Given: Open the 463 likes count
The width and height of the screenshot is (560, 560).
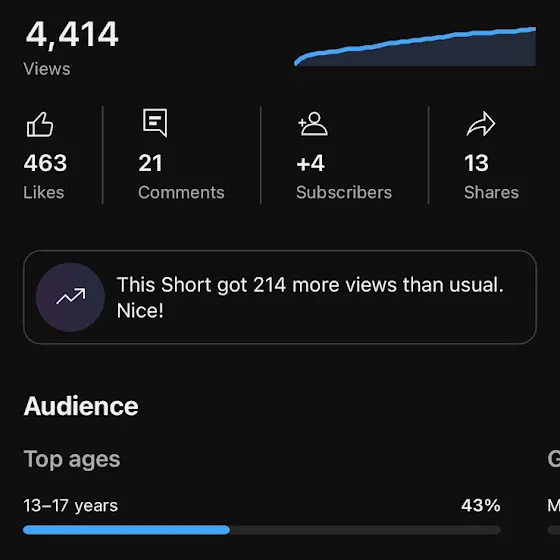Looking at the screenshot, I should (45, 163).
